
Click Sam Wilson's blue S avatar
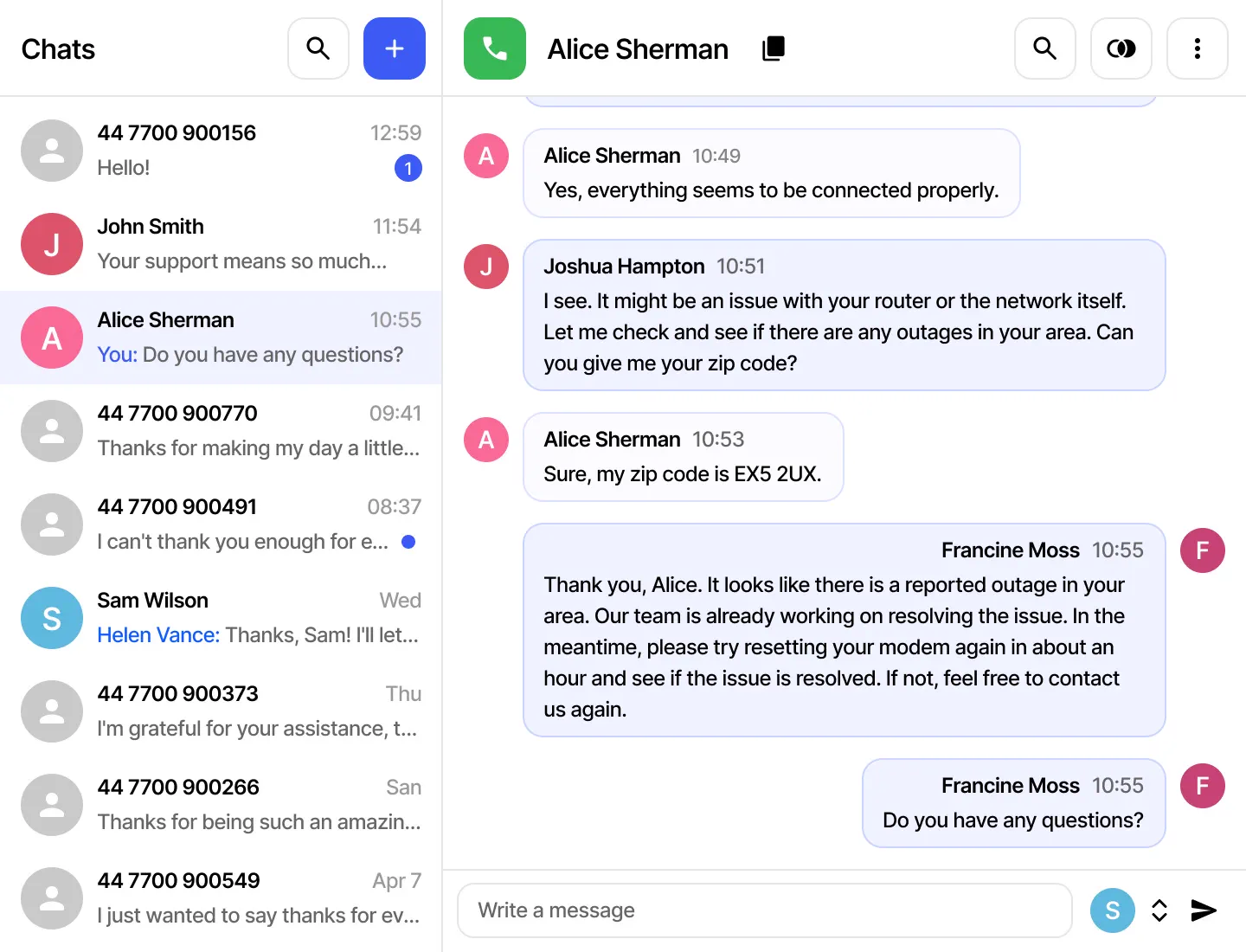52,618
